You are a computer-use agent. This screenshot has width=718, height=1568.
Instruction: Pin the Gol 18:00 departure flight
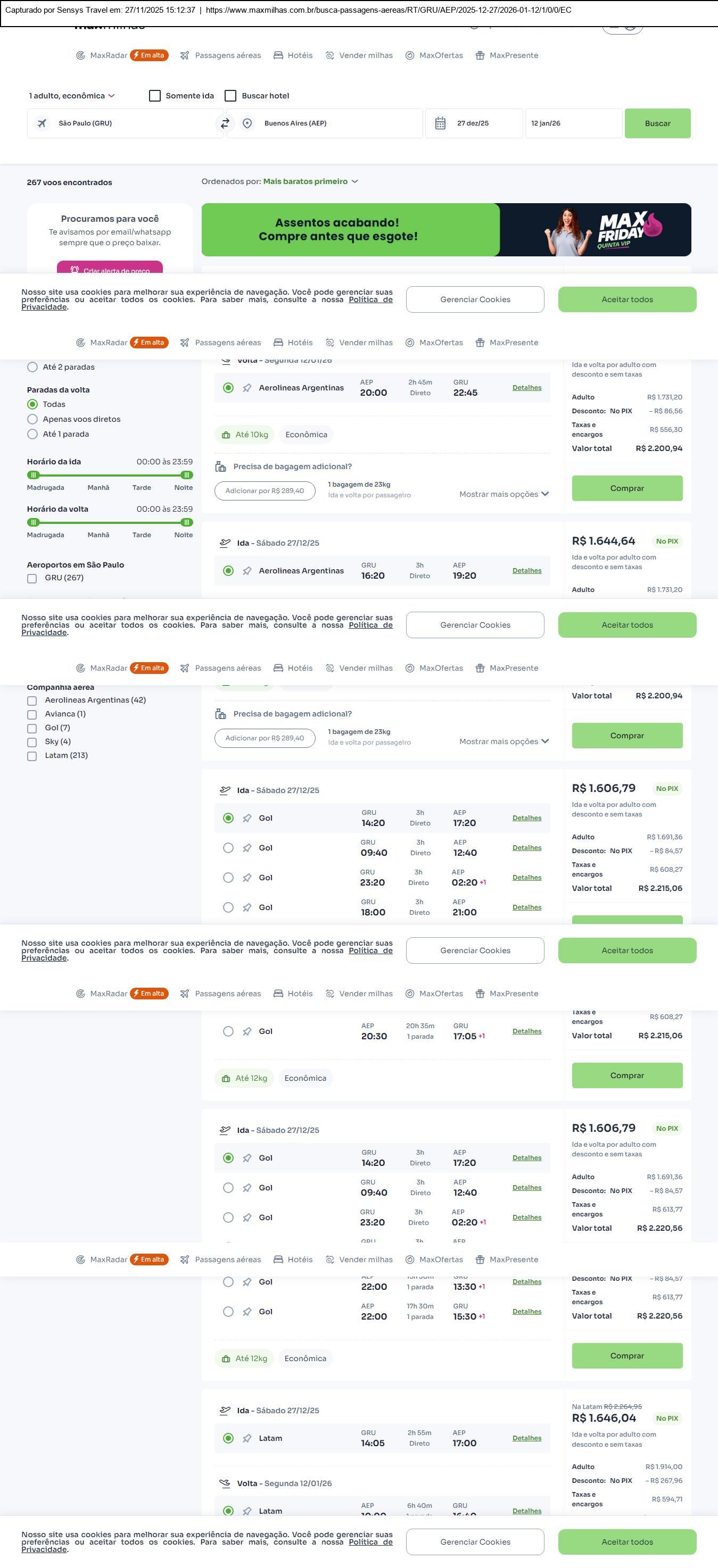click(246, 907)
